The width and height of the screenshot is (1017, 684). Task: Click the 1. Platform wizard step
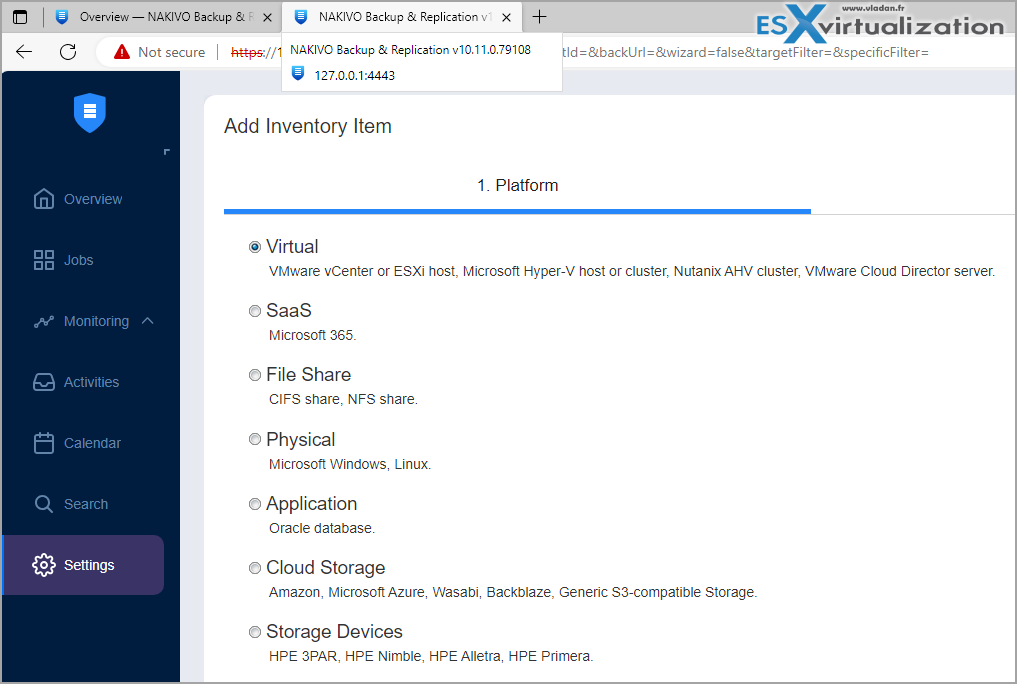(x=518, y=185)
